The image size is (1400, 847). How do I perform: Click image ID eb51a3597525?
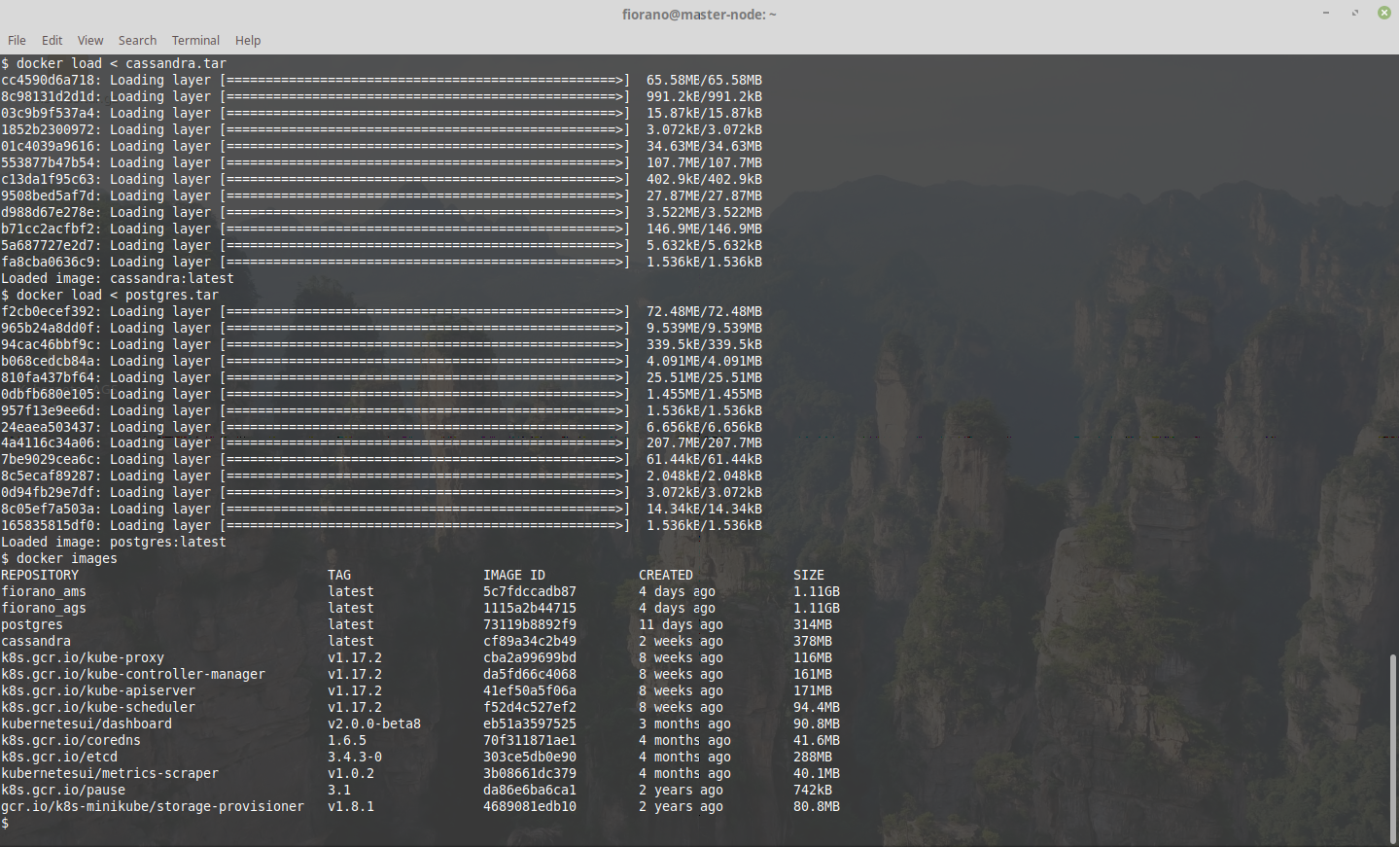[530, 723]
